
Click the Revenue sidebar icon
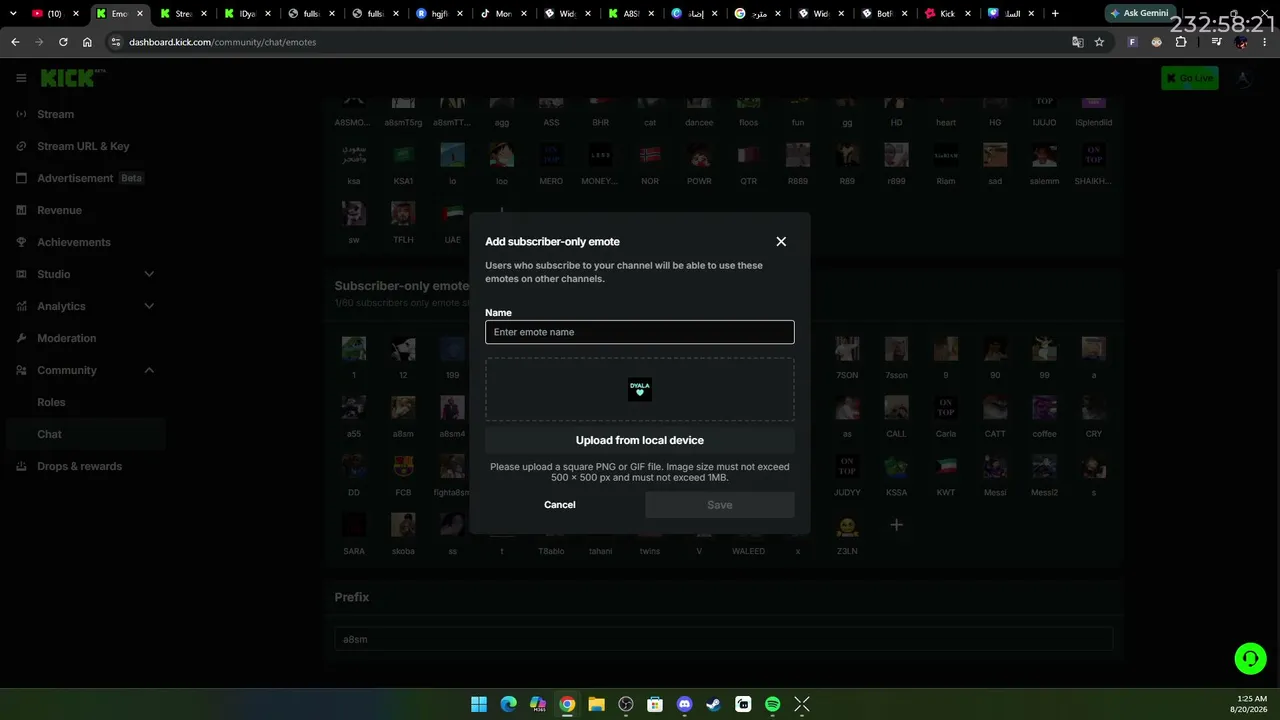point(21,210)
